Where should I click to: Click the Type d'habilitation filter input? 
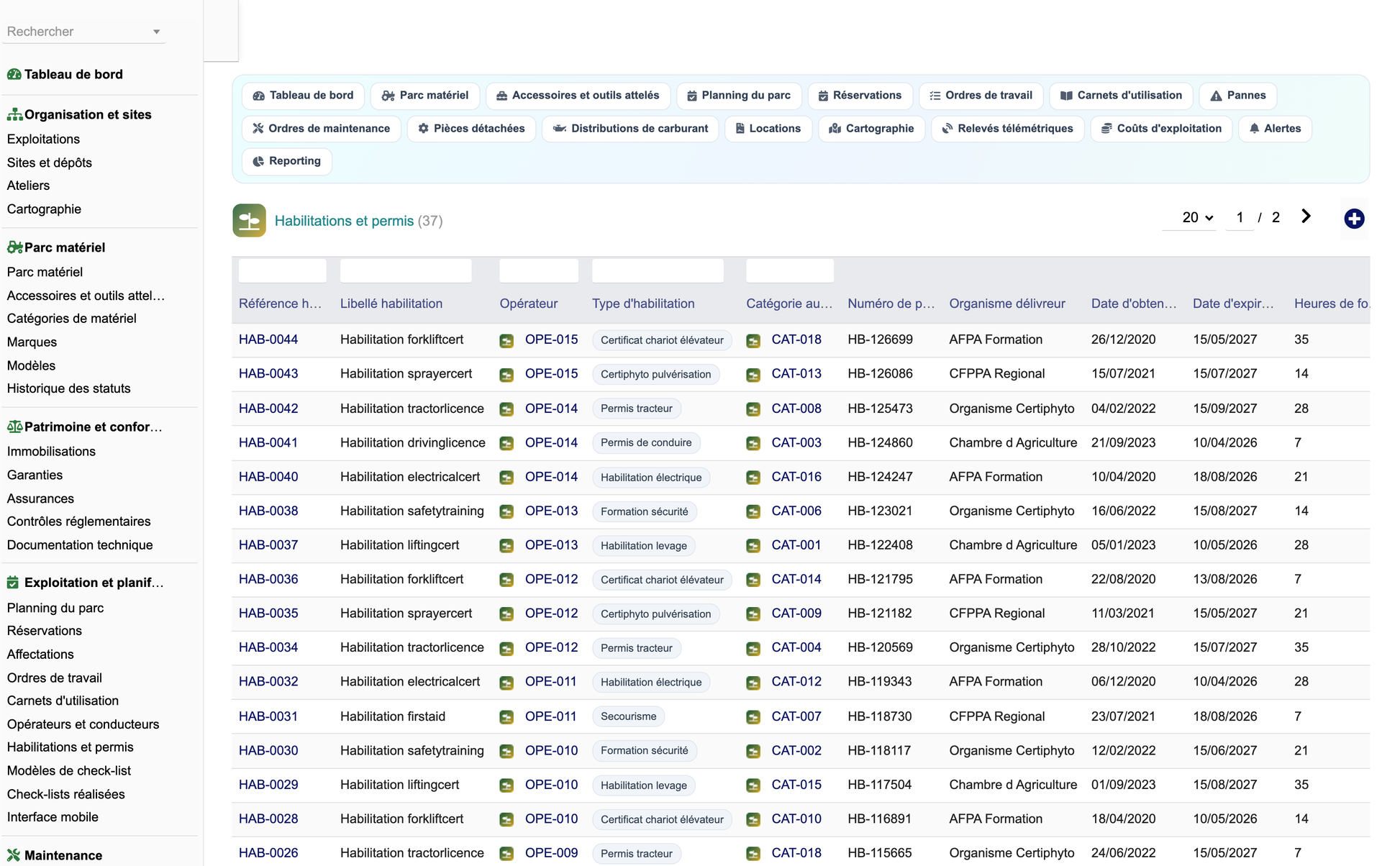pyautogui.click(x=658, y=271)
